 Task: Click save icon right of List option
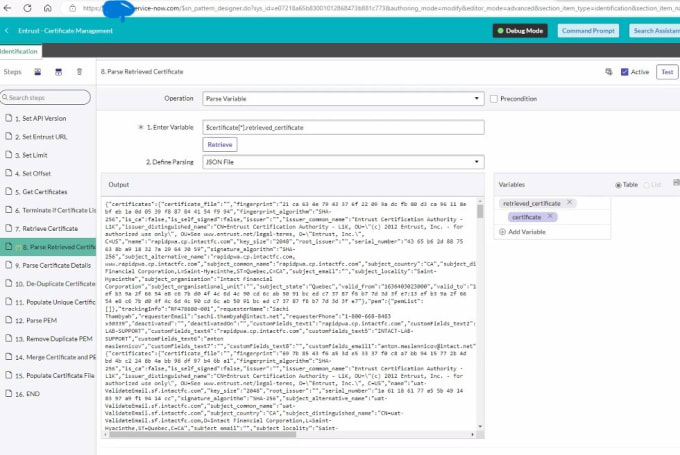(676, 183)
